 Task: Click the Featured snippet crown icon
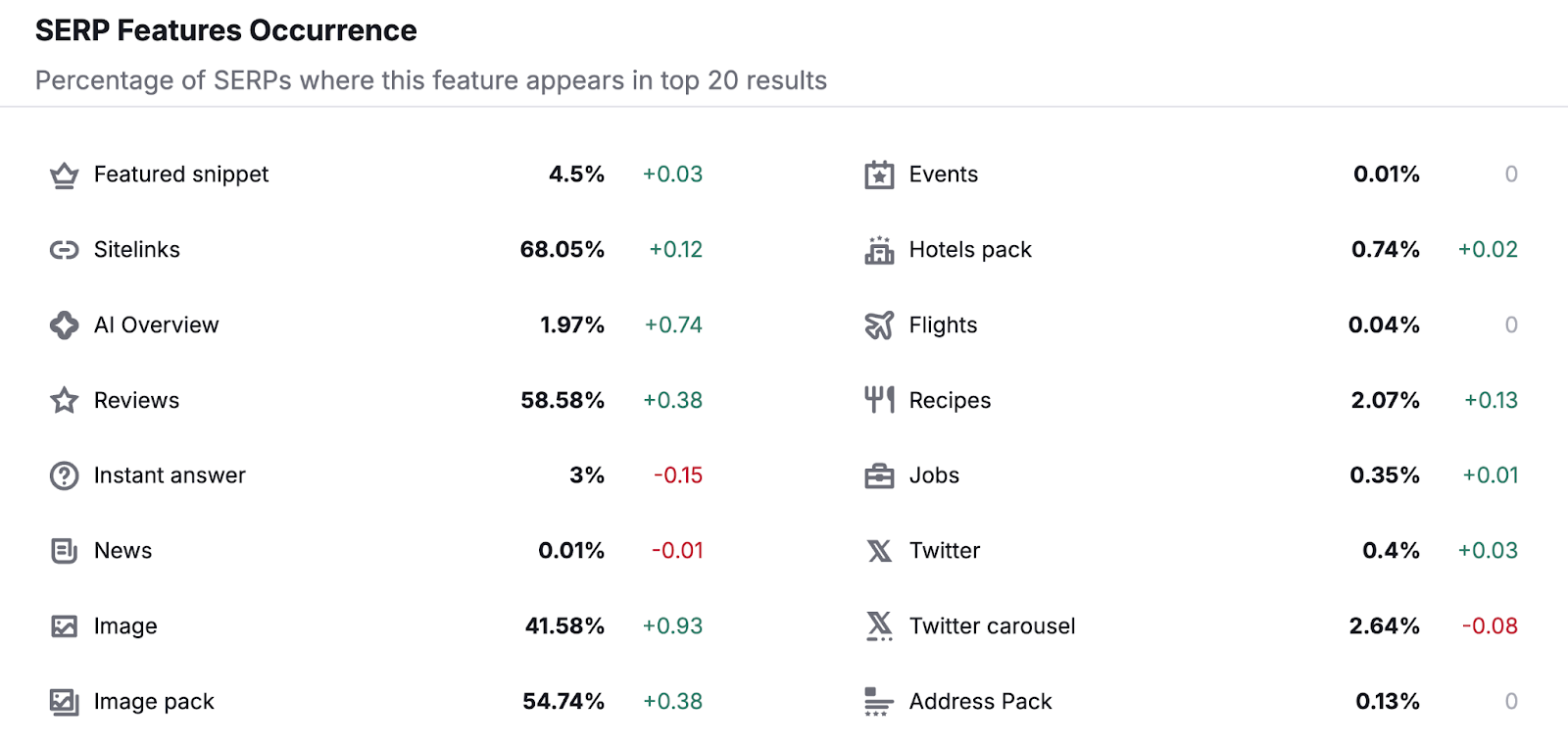[x=63, y=175]
